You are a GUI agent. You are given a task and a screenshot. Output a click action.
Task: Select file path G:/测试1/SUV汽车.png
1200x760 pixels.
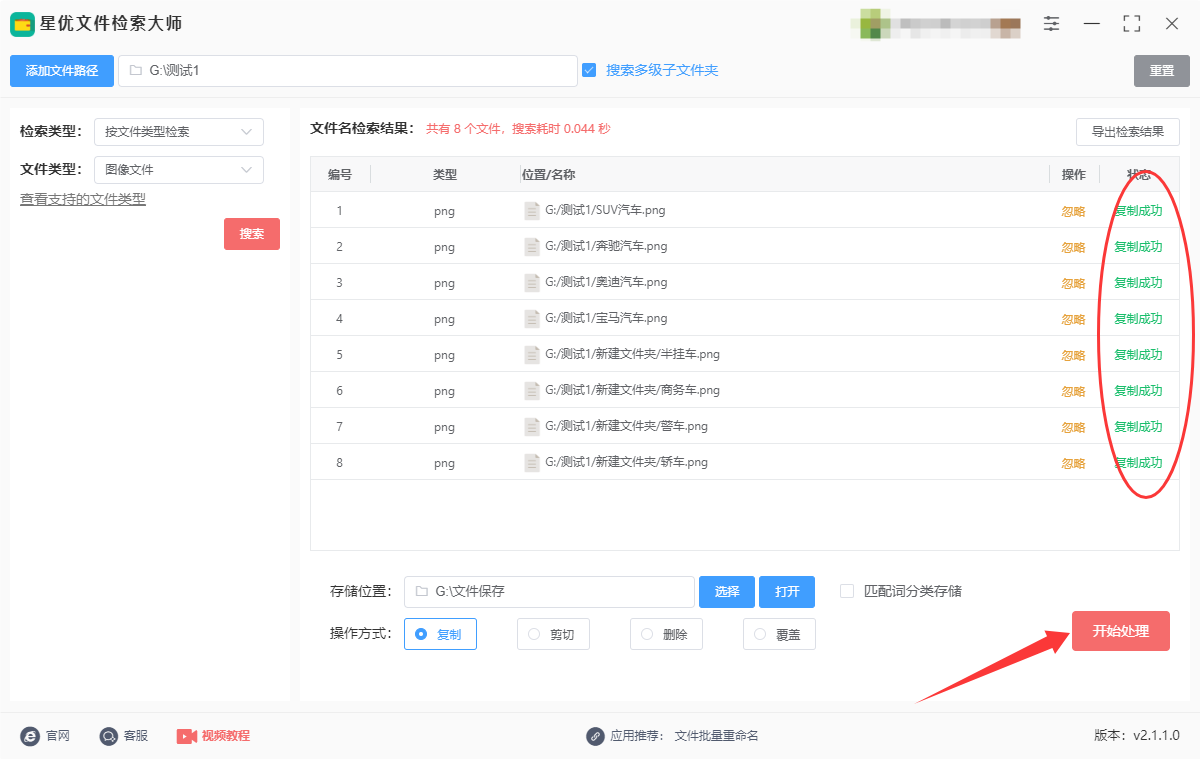point(605,211)
